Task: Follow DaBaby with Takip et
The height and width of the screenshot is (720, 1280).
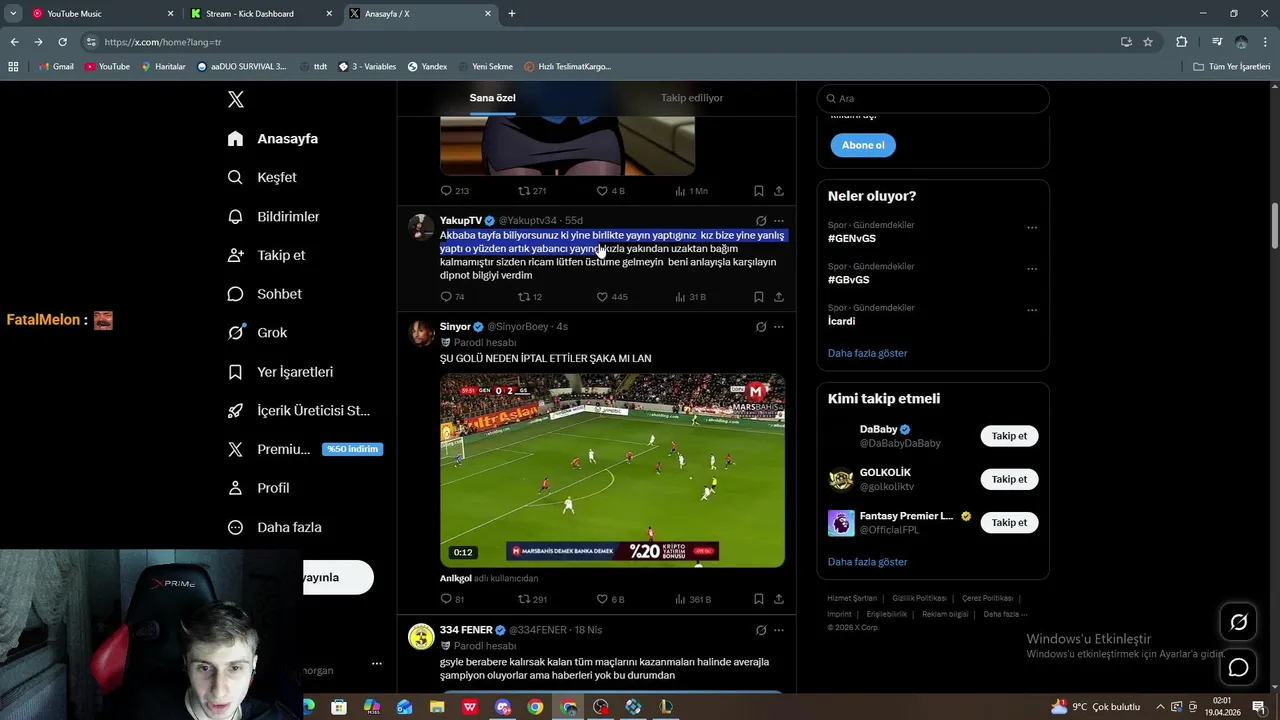Action: pyautogui.click(x=1009, y=436)
